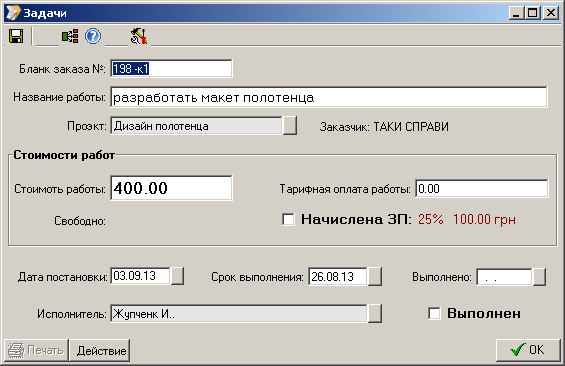Click the Исполнитель field Жупченк И..
Screen dimensions: 565x366
pos(239,314)
